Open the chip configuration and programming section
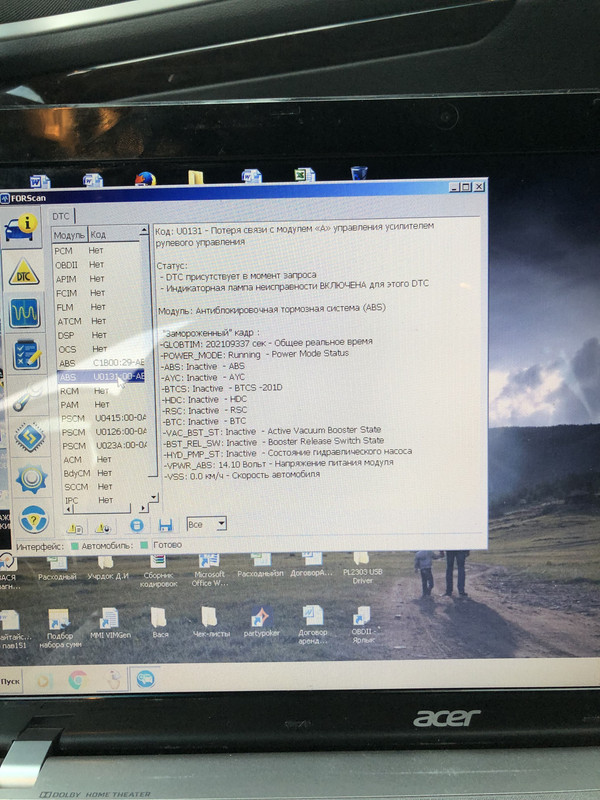The image size is (600, 800). tap(30, 437)
